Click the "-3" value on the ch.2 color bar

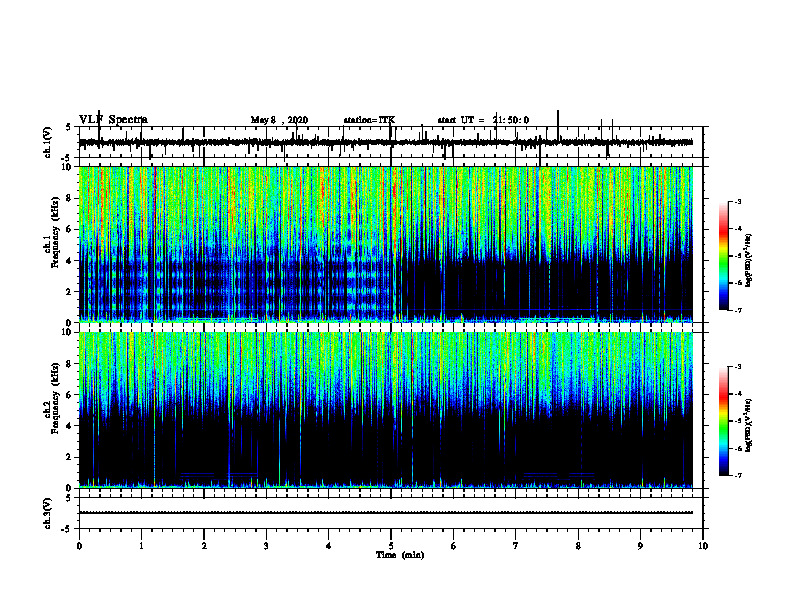tap(738, 367)
